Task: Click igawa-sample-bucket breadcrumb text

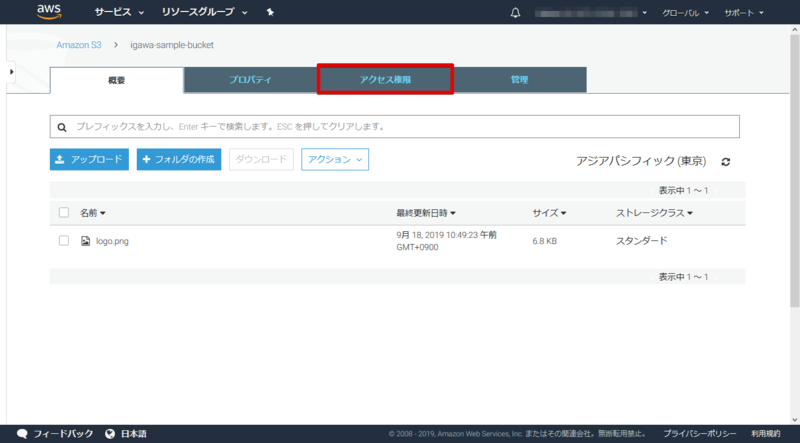Action: 172,45
